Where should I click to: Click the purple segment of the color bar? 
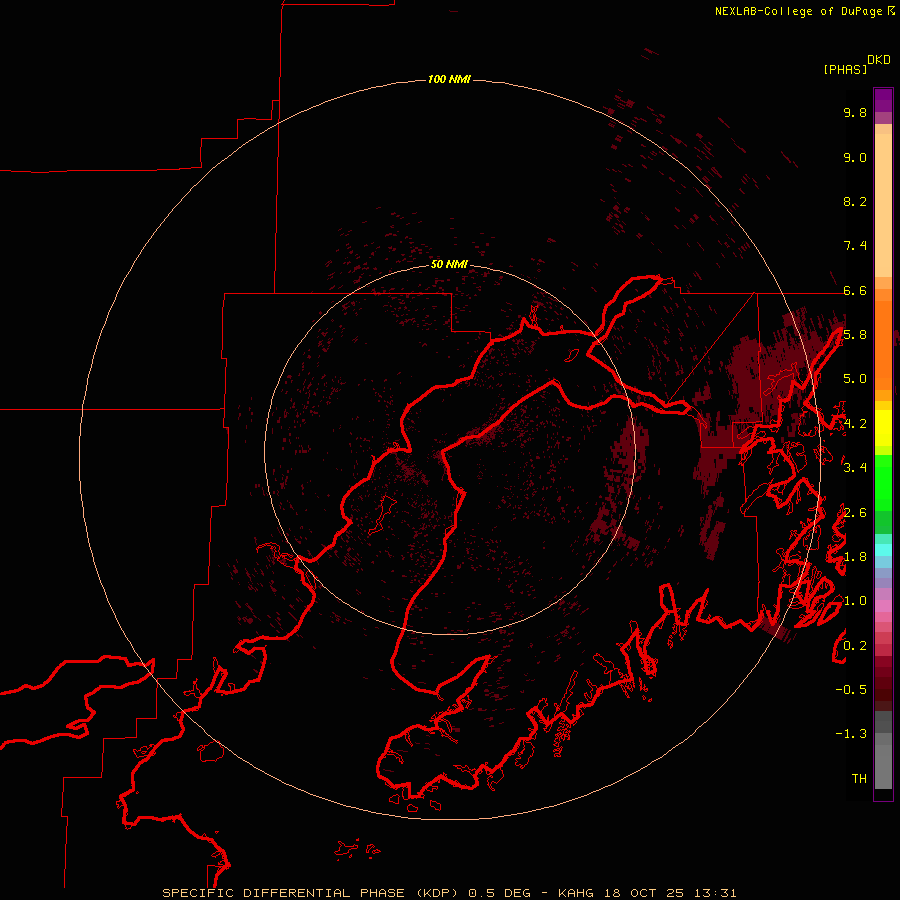point(883,101)
